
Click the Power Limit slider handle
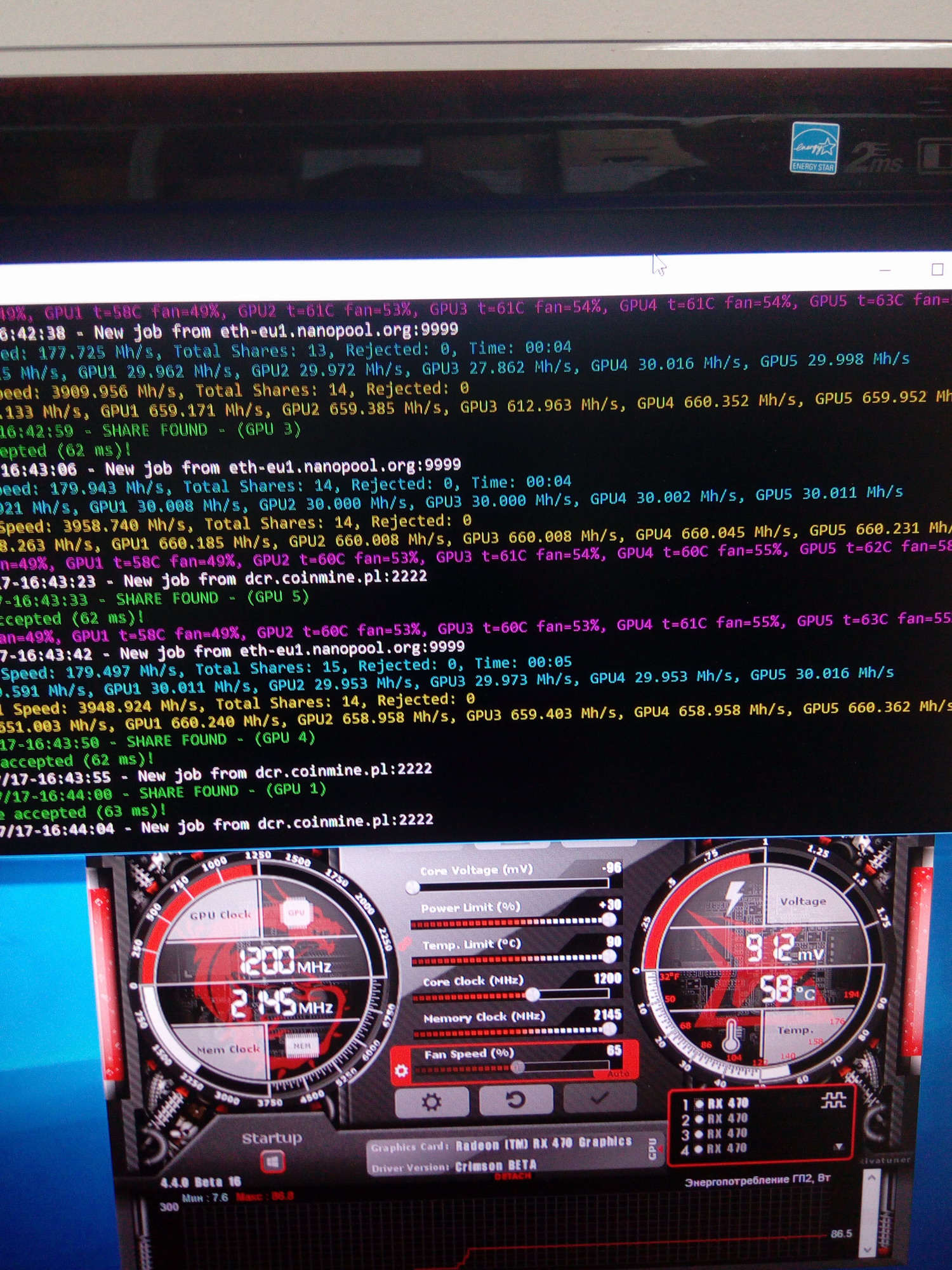coord(609,919)
